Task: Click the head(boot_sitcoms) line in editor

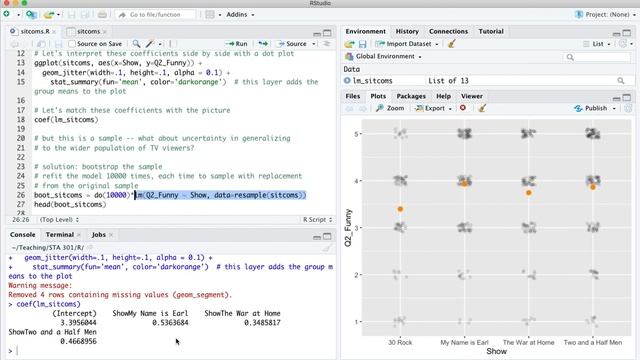Action: click(70, 204)
